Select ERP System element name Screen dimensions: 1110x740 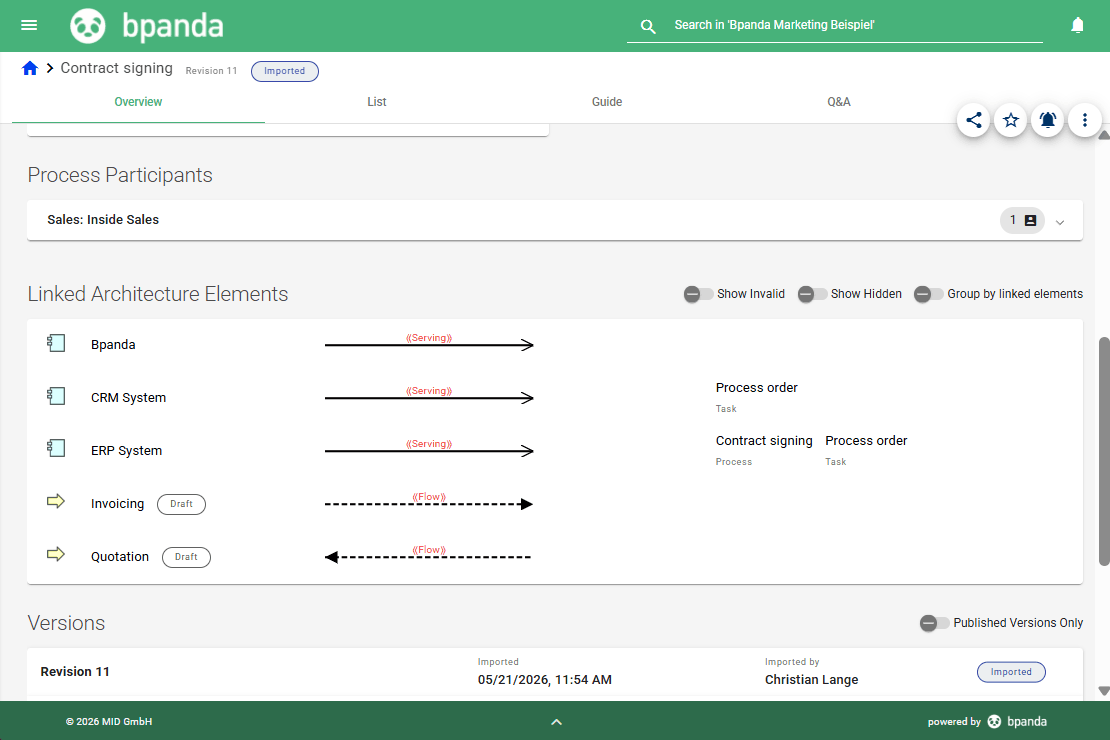tap(126, 451)
